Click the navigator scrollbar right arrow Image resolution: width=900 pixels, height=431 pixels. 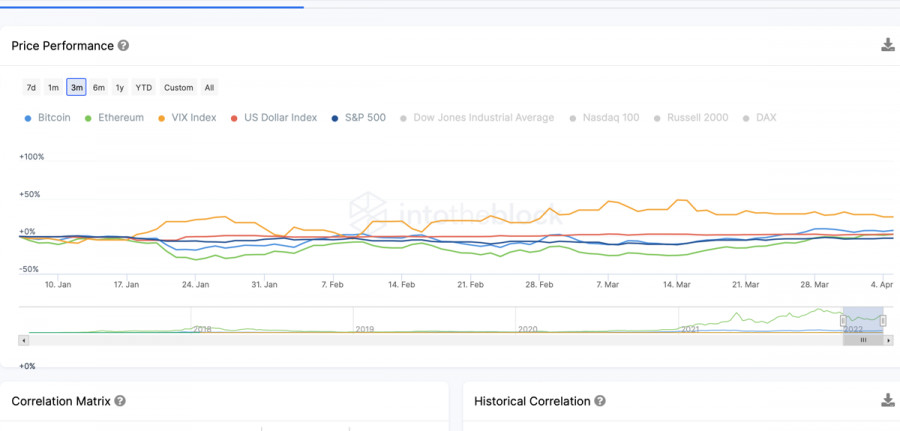click(x=889, y=340)
